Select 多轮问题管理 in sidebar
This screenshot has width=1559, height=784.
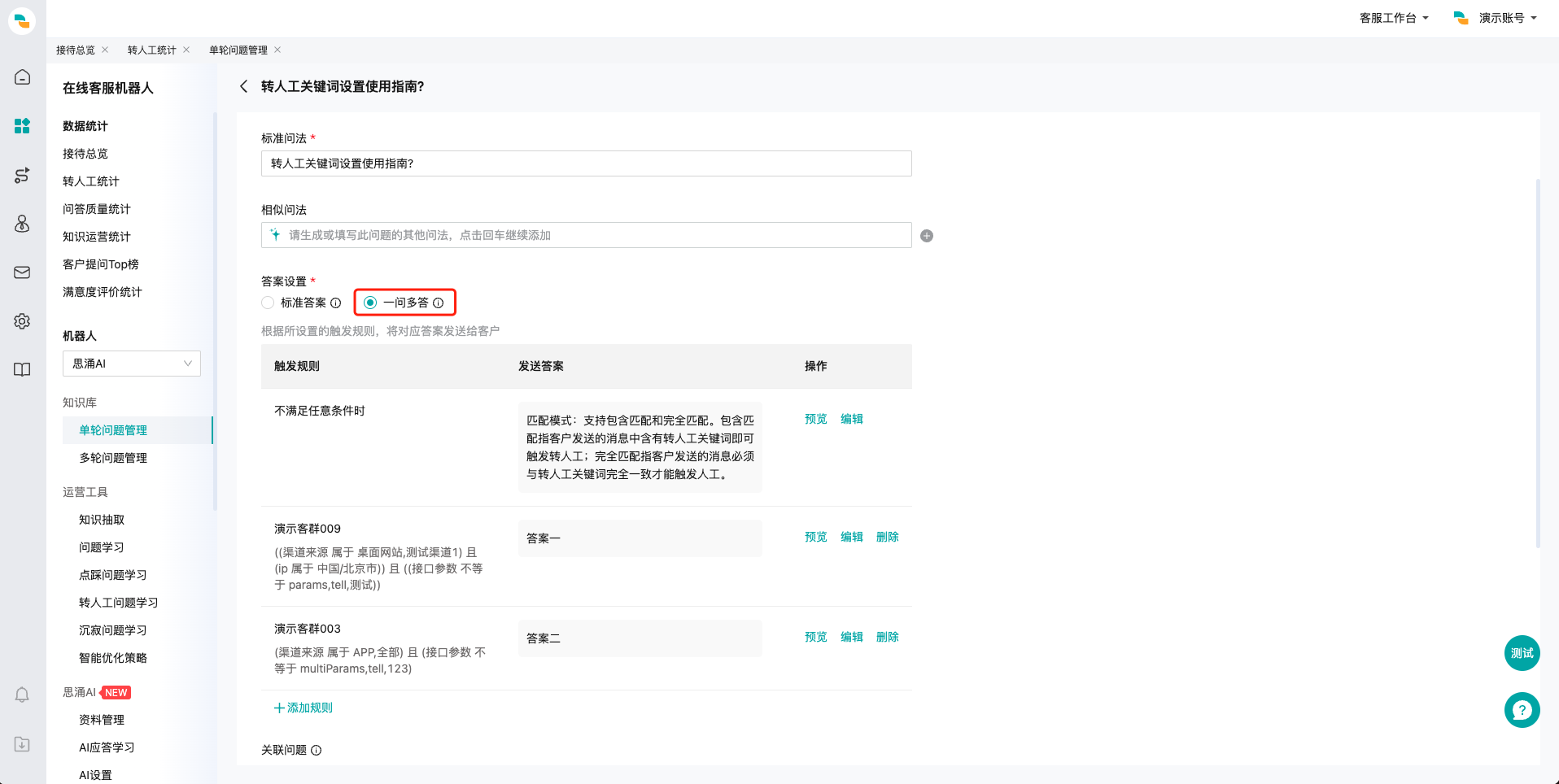(x=113, y=458)
